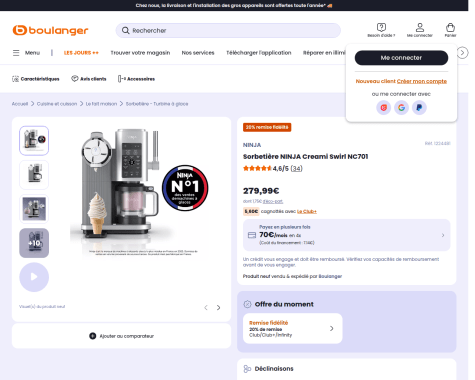475x380 pixels.
Task: Click Sorbetière - Turbine à glace breadcrumb
Action: pos(157,104)
